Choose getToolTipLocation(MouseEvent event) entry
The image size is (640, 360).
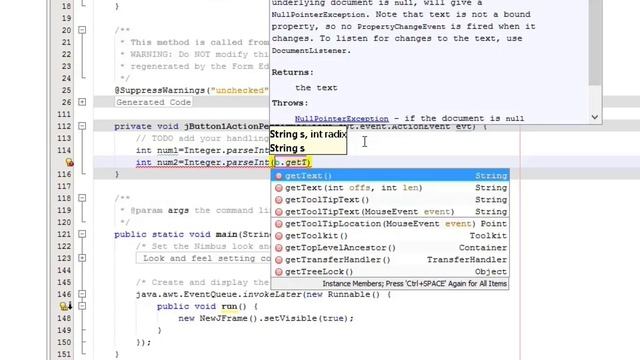390,224
